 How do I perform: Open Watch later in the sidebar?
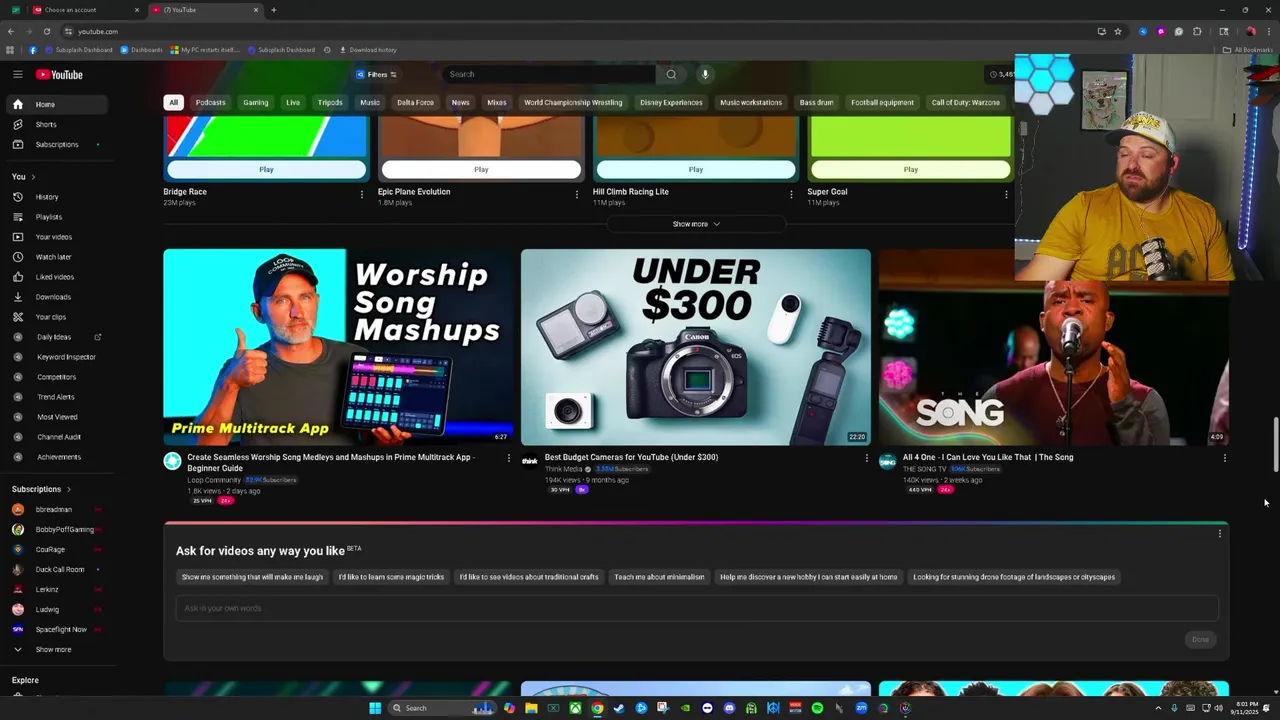[57, 257]
